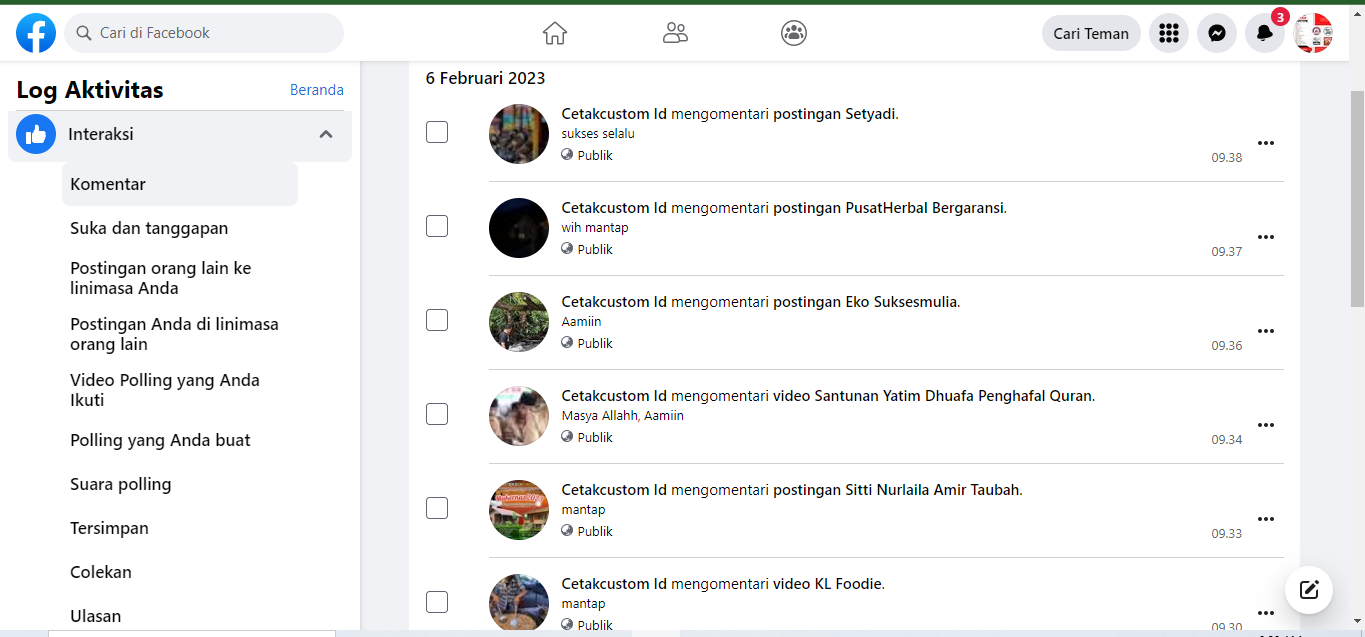This screenshot has width=1365, height=637.
Task: Open Messenger chat icon
Action: (1217, 33)
